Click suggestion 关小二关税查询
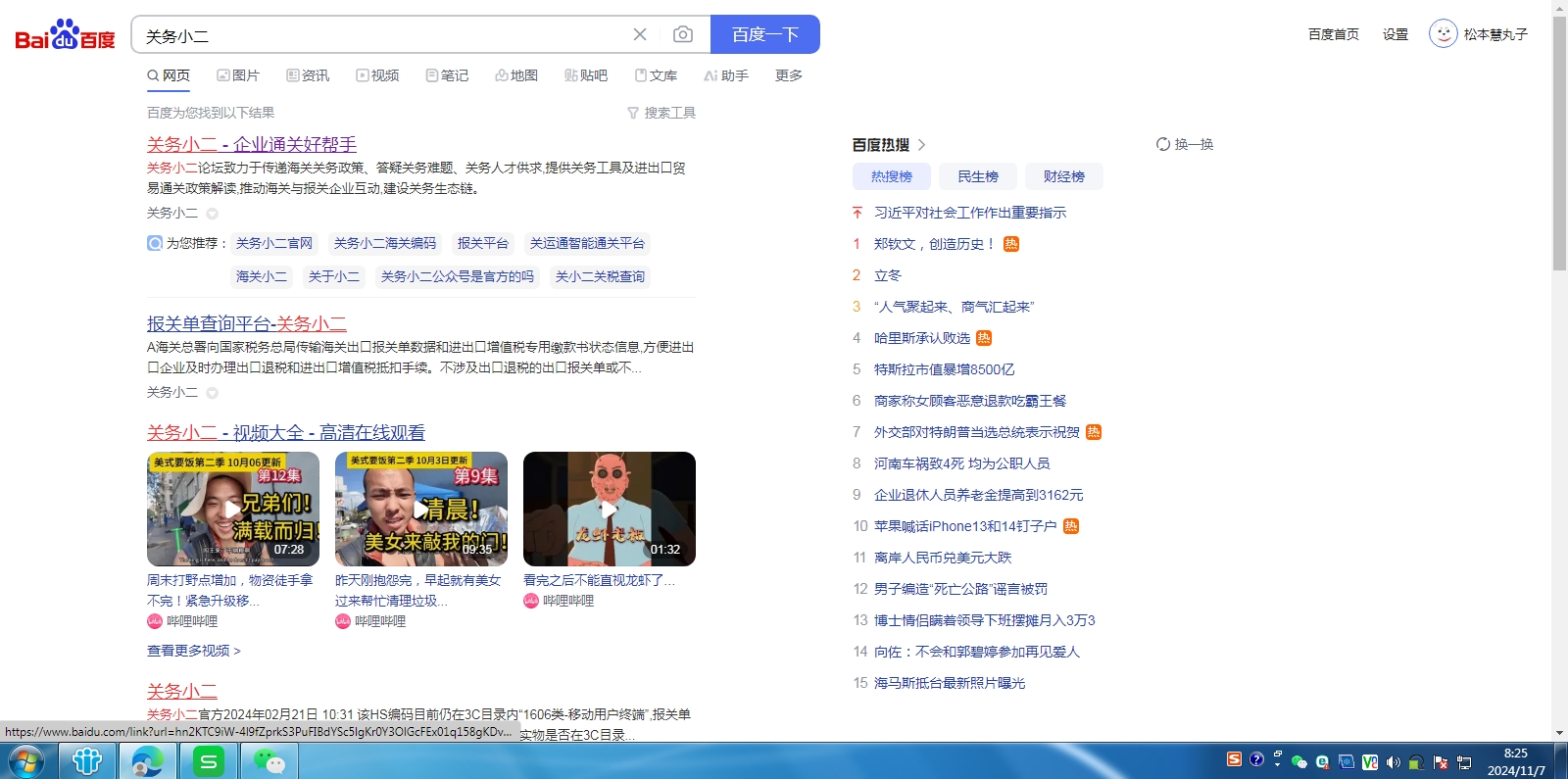The width and height of the screenshot is (1568, 779). pos(601,276)
